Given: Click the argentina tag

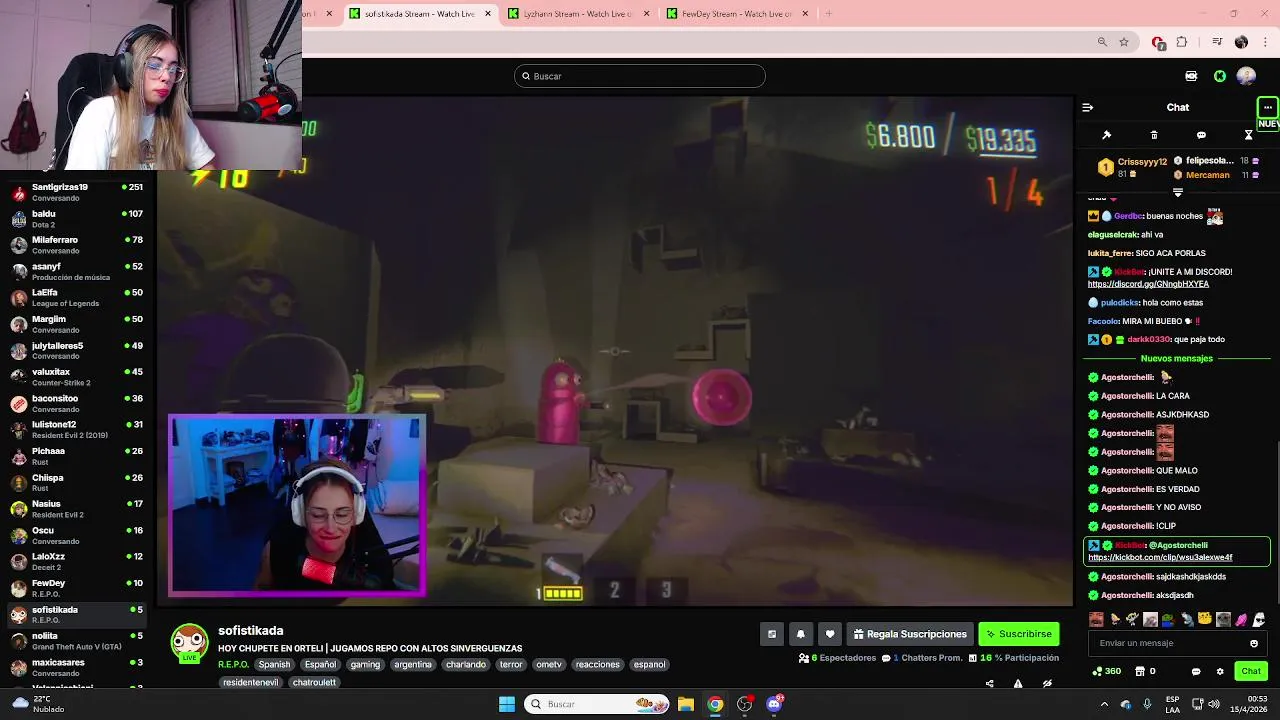Looking at the screenshot, I should pyautogui.click(x=412, y=664).
